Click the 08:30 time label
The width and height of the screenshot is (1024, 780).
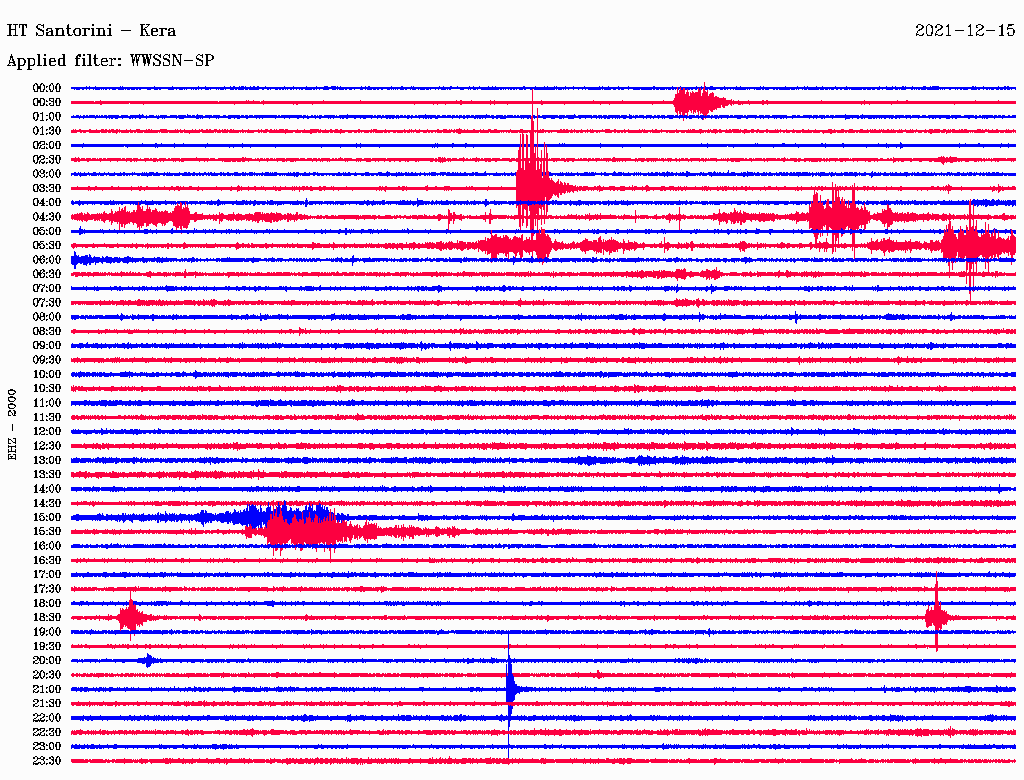coord(47,331)
